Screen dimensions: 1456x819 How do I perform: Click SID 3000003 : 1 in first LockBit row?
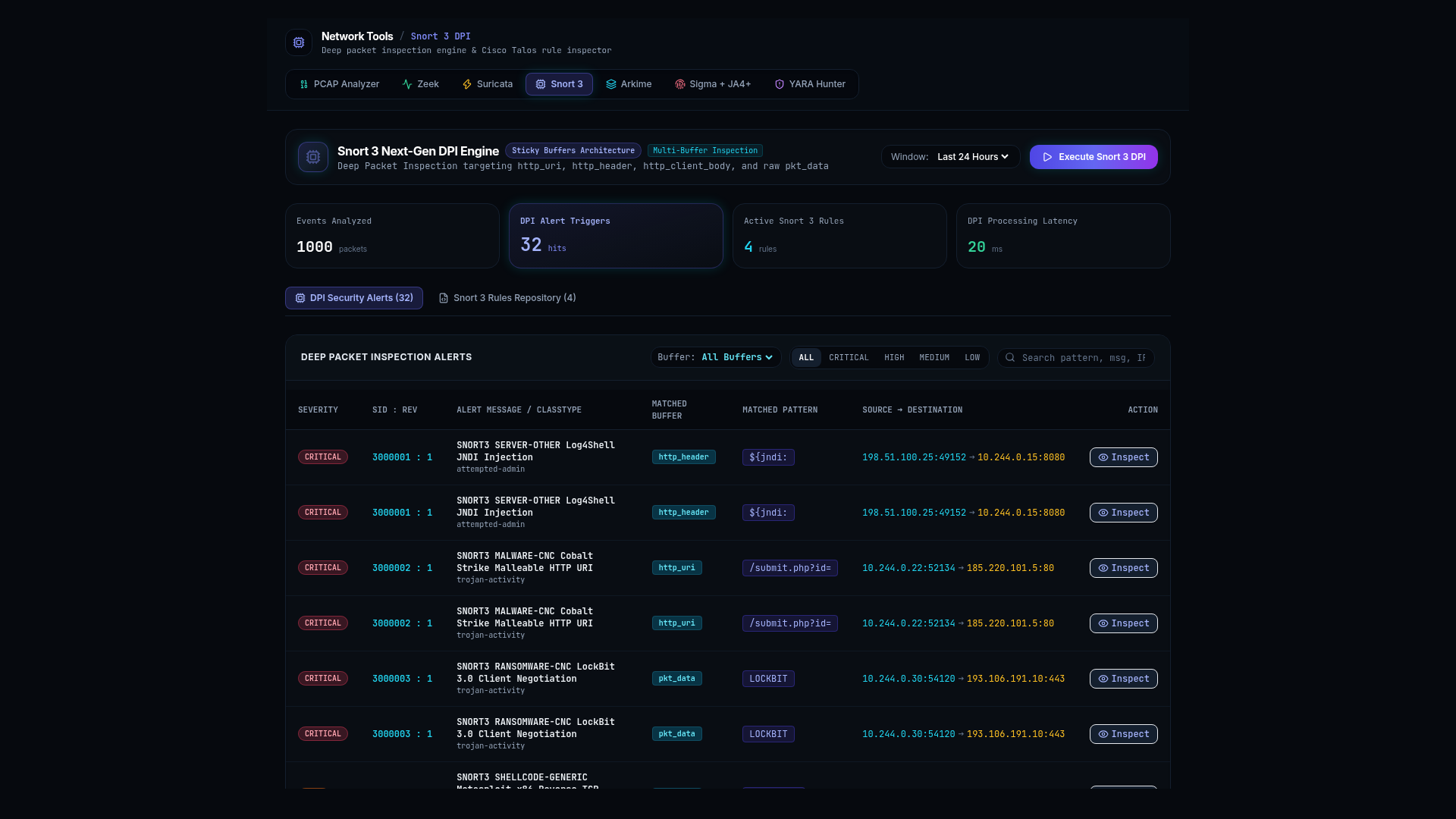pyautogui.click(x=402, y=679)
